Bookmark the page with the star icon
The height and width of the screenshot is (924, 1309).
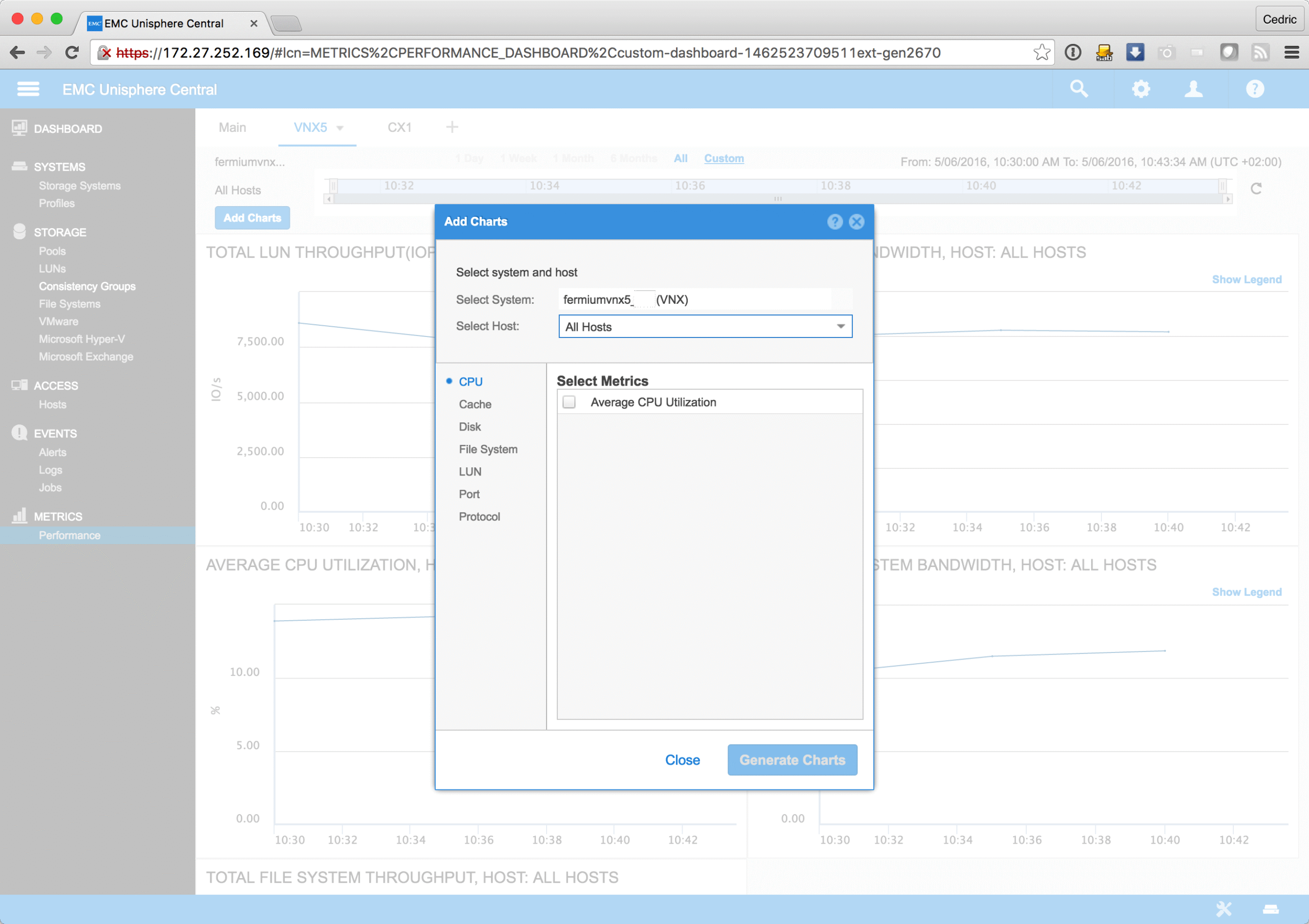tap(1042, 53)
